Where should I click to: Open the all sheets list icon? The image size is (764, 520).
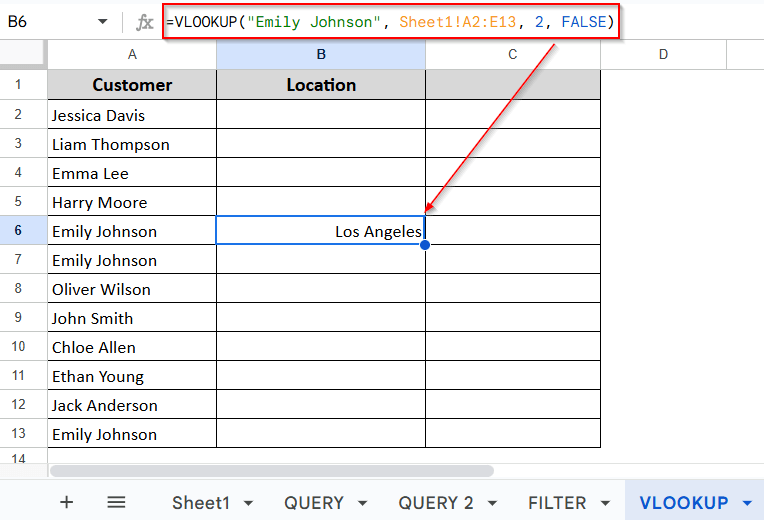116,502
